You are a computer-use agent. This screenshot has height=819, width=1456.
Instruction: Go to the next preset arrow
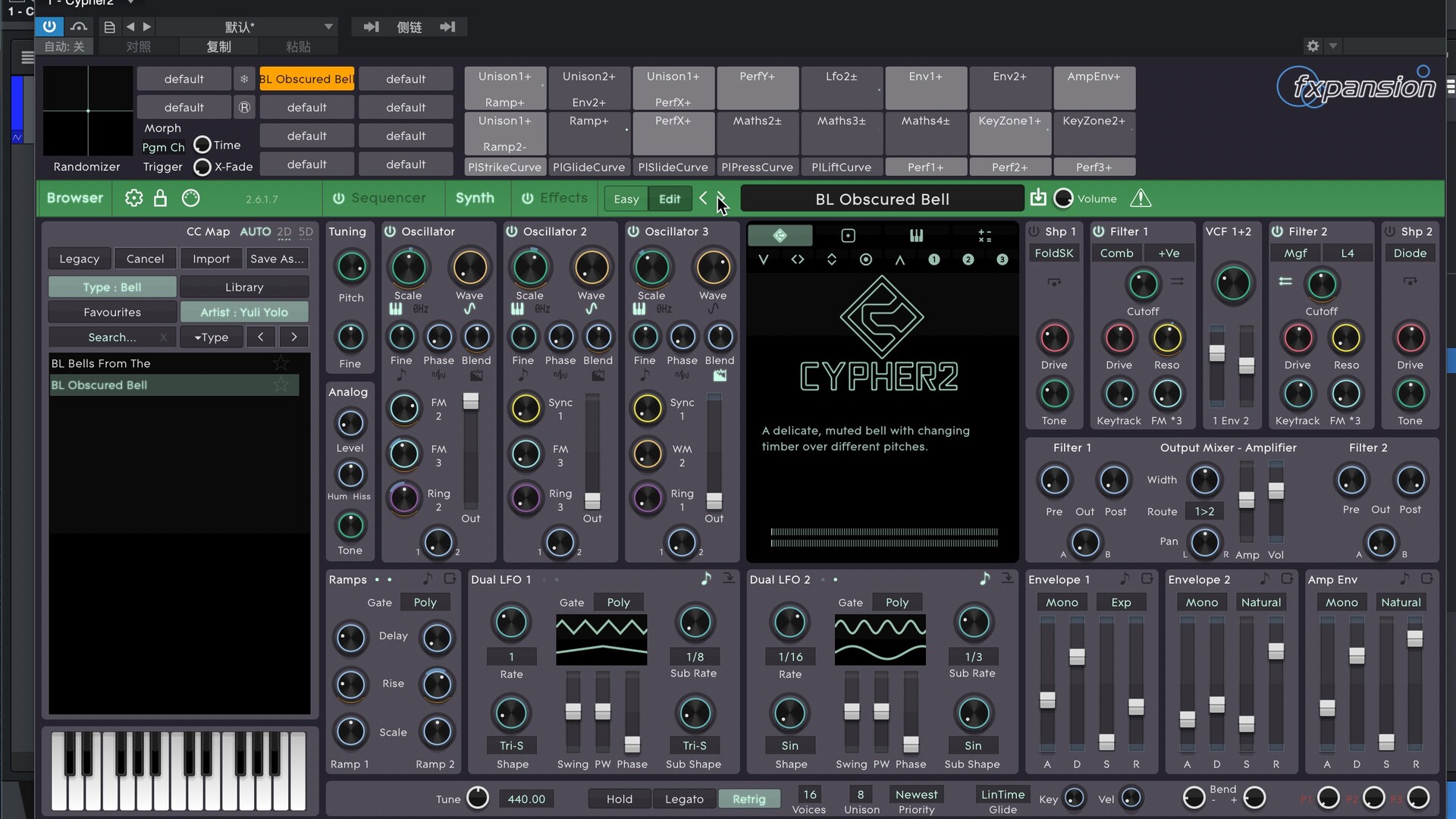click(721, 198)
